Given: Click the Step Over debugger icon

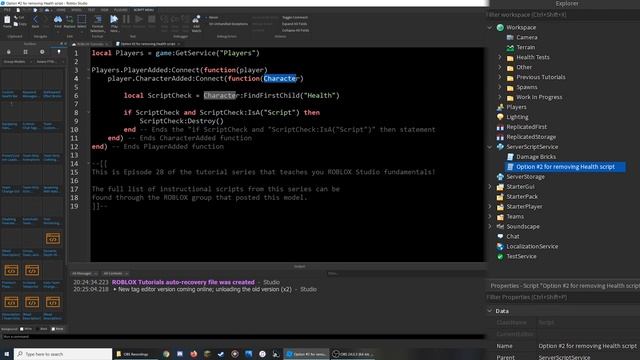Looking at the screenshot, I should 175,20.
